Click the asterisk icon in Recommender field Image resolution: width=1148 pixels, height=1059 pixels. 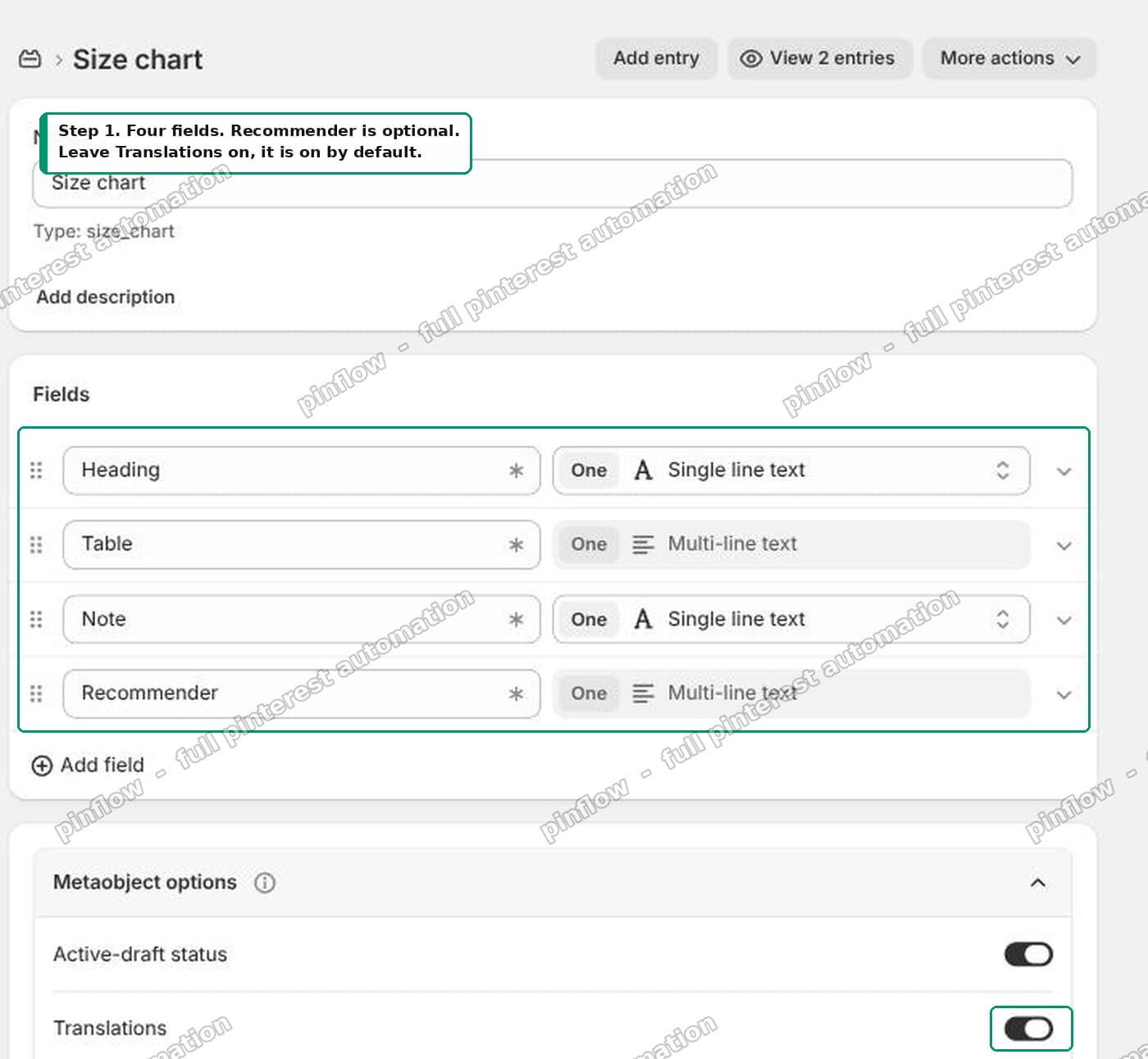pyautogui.click(x=516, y=693)
